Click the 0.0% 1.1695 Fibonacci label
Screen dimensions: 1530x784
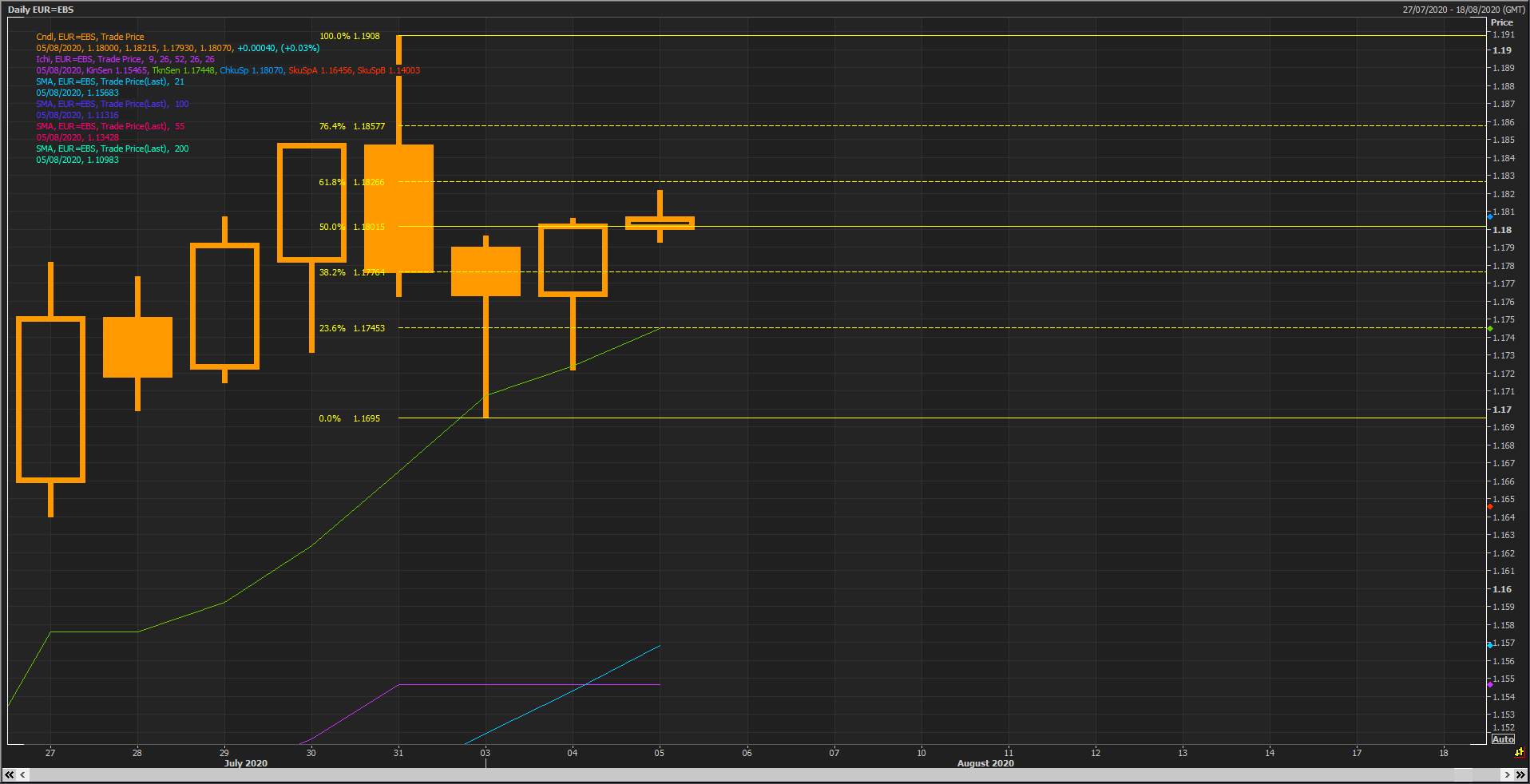350,418
